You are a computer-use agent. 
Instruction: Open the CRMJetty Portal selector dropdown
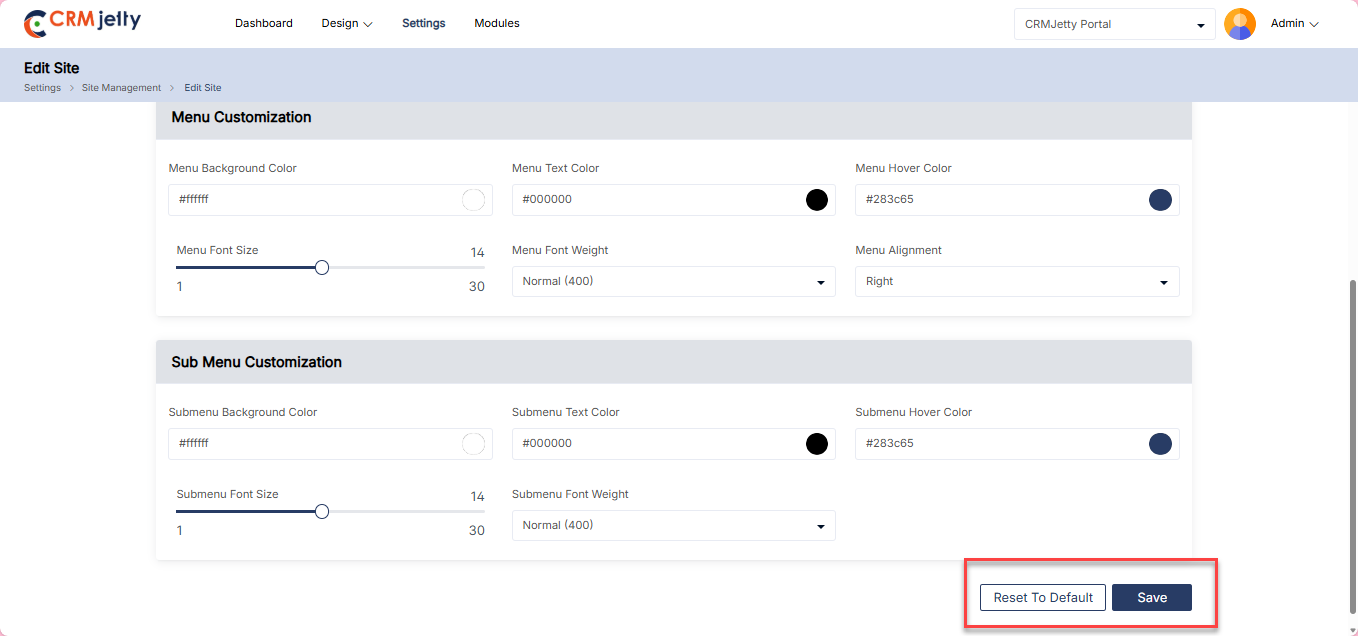pyautogui.click(x=1114, y=25)
